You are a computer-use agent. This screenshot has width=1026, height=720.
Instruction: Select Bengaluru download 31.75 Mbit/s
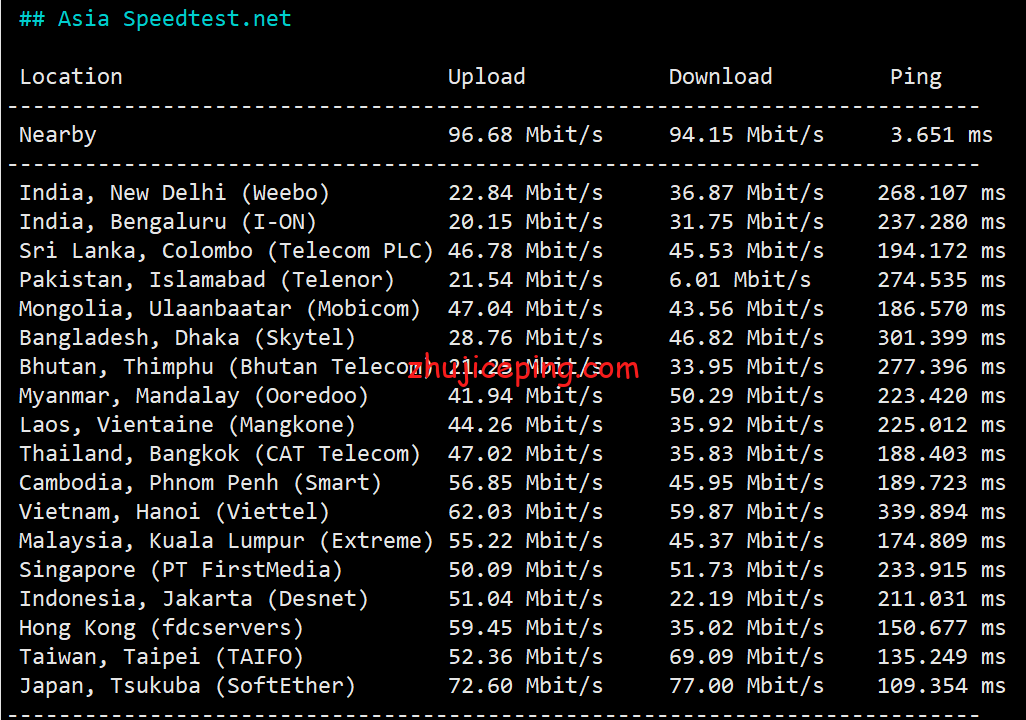pyautogui.click(x=746, y=222)
